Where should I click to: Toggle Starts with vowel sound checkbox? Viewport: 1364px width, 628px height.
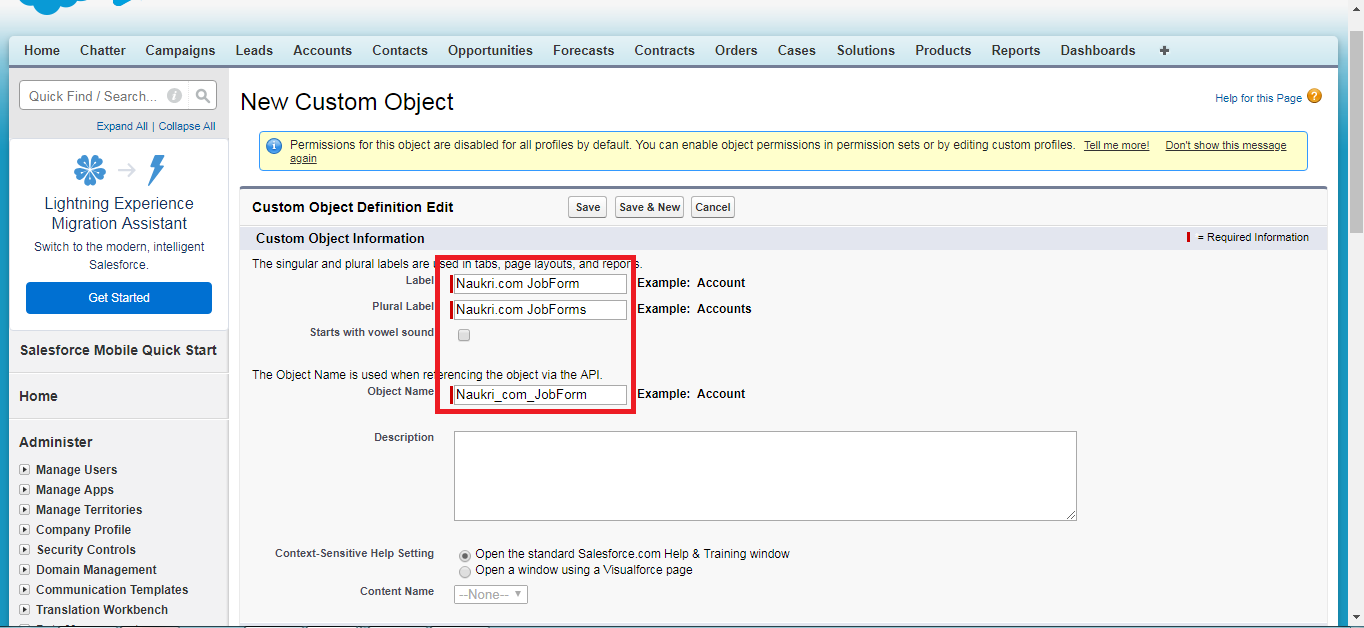point(464,335)
